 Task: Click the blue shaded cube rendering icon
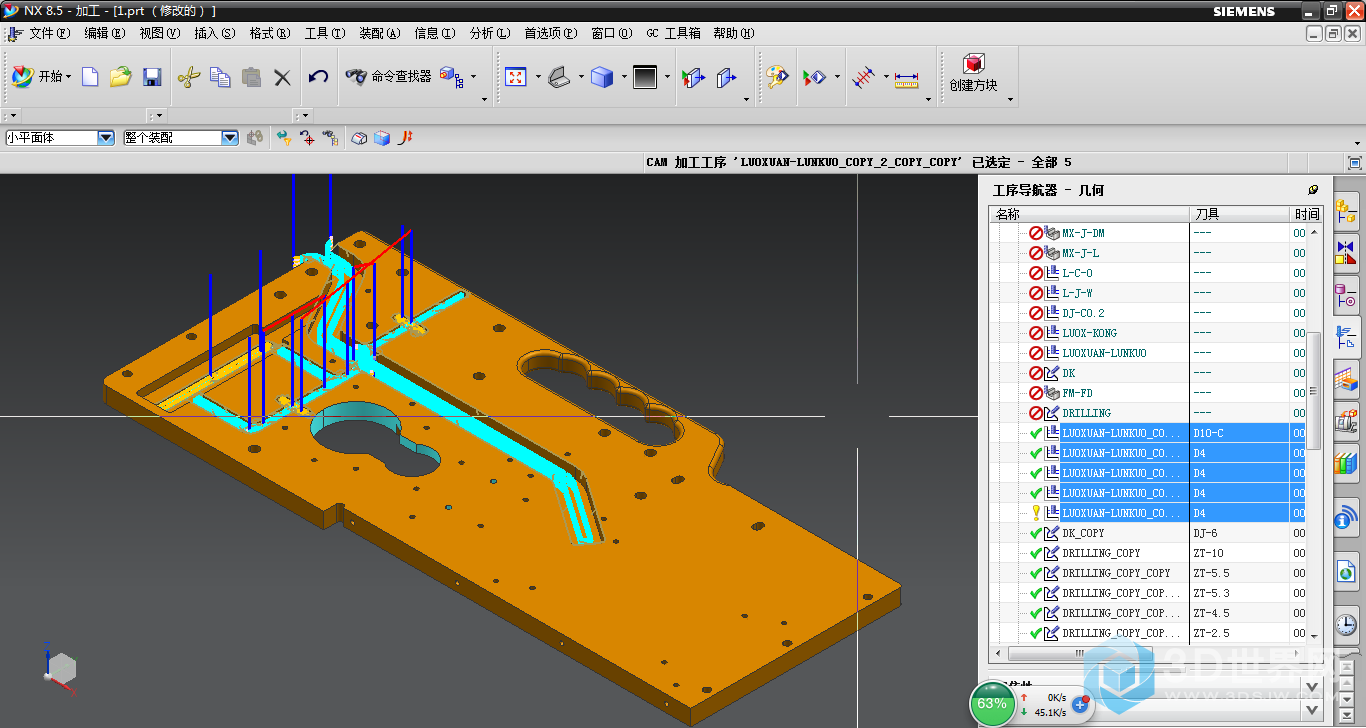pyautogui.click(x=602, y=77)
